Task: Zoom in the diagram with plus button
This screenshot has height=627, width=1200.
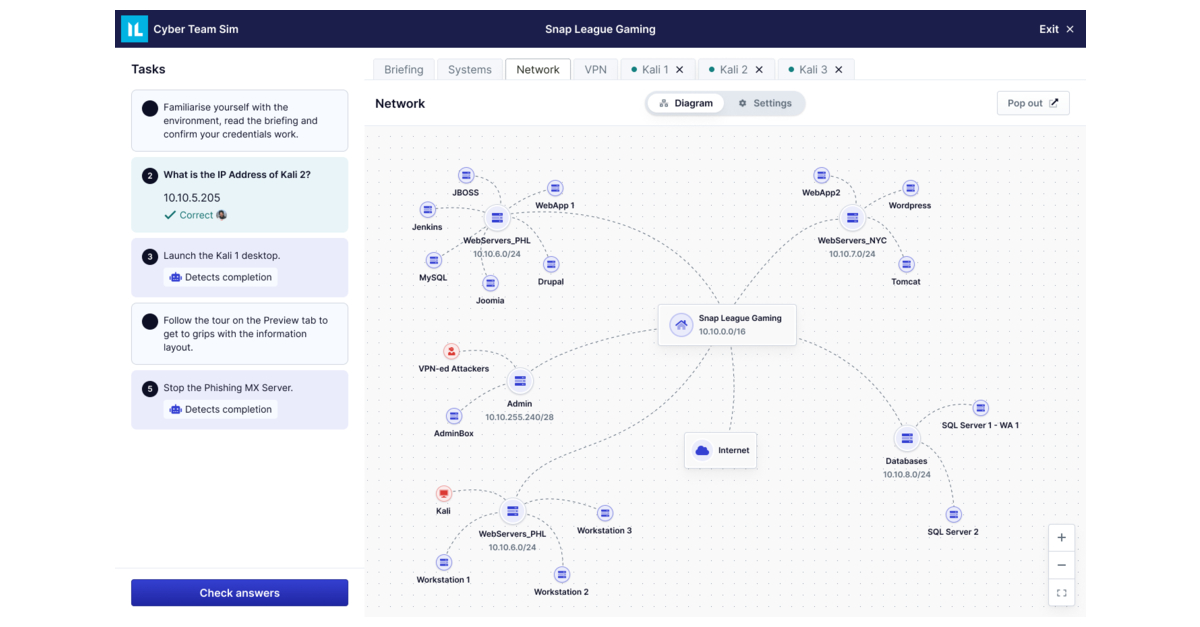Action: tap(1061, 537)
